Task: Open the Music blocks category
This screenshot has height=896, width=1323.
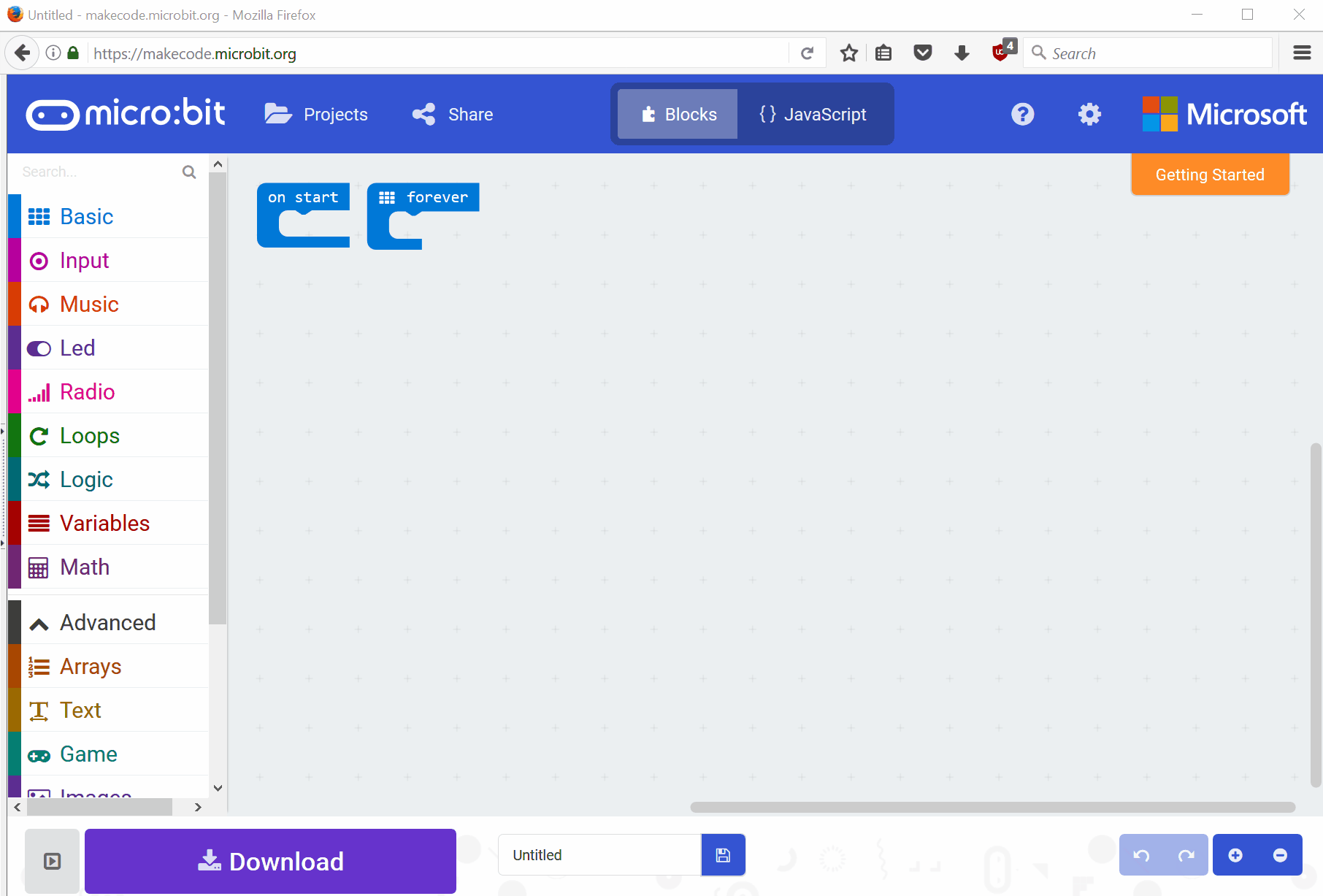Action: pyautogui.click(x=88, y=304)
